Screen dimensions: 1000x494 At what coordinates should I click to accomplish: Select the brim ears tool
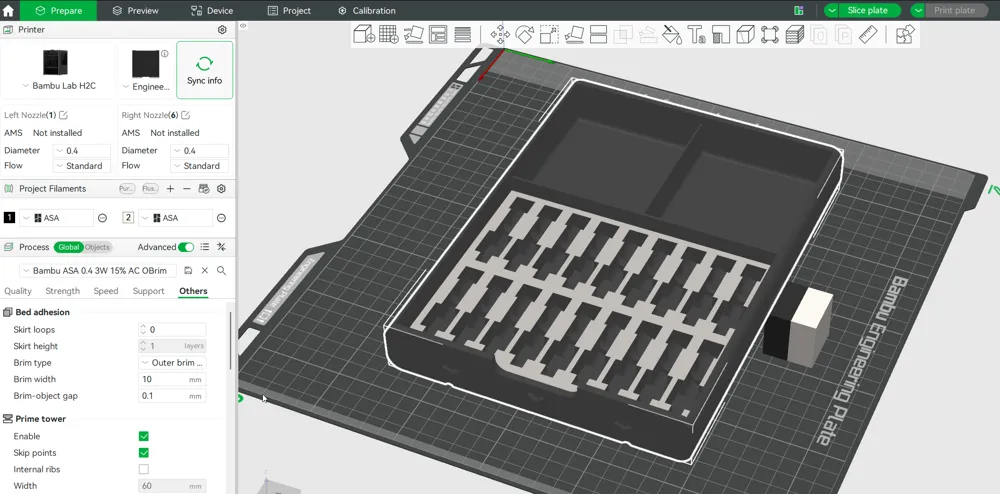click(770, 34)
